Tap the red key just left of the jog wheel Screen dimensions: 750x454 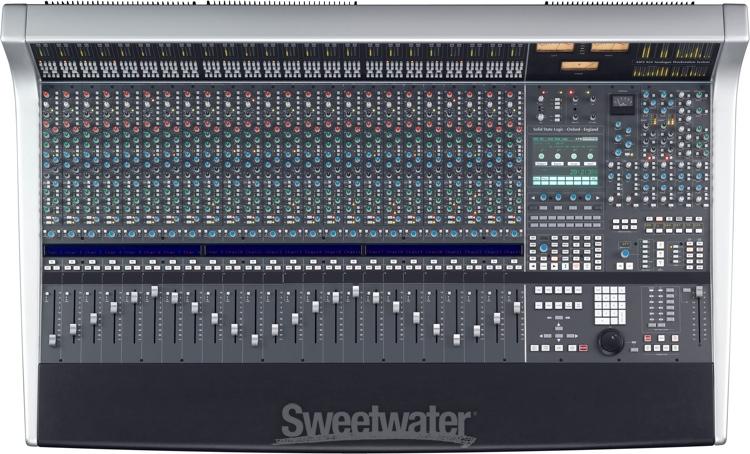pyautogui.click(x=584, y=348)
